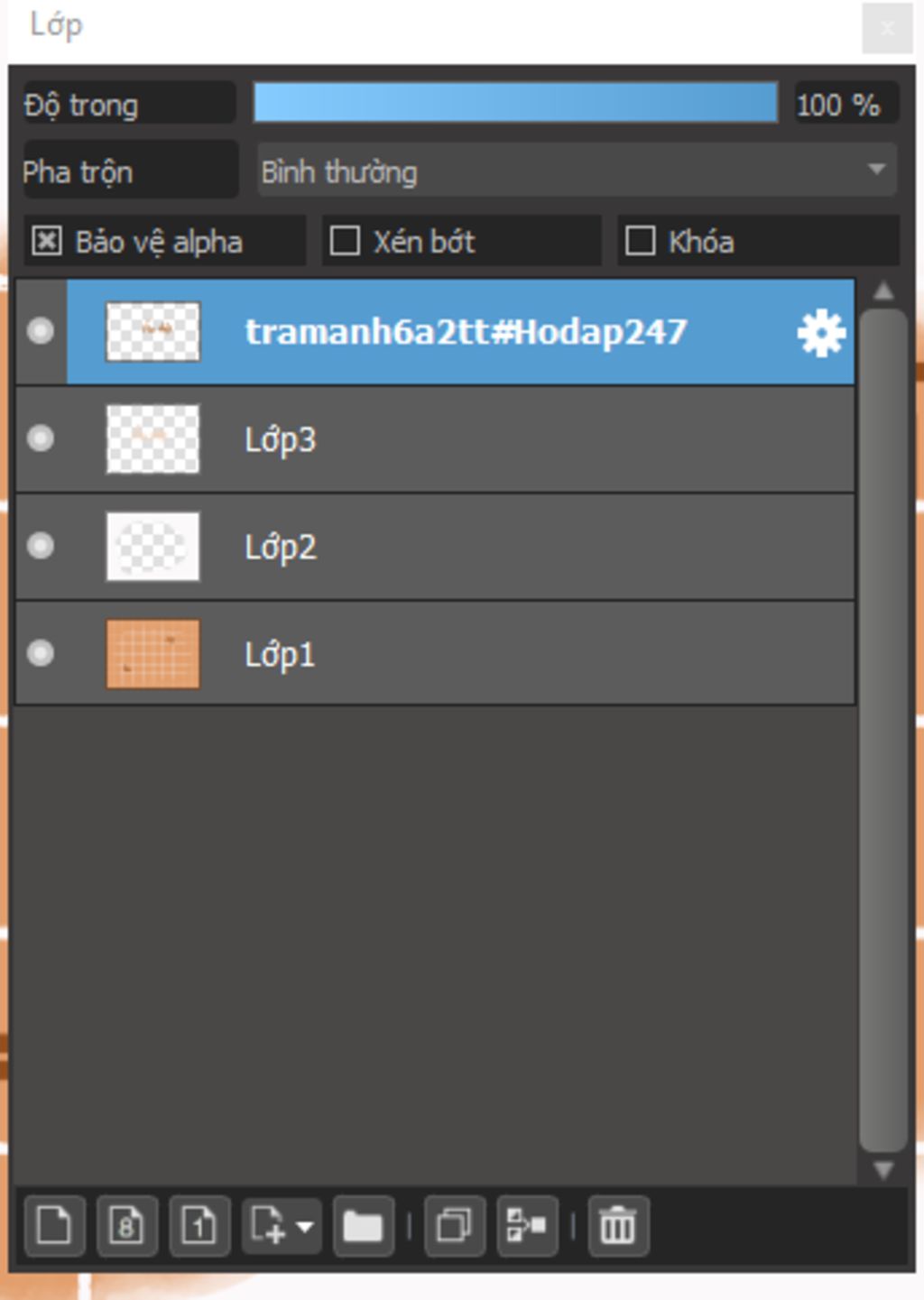This screenshot has width=924, height=1300.
Task: Create a new layer folder
Action: click(363, 1226)
